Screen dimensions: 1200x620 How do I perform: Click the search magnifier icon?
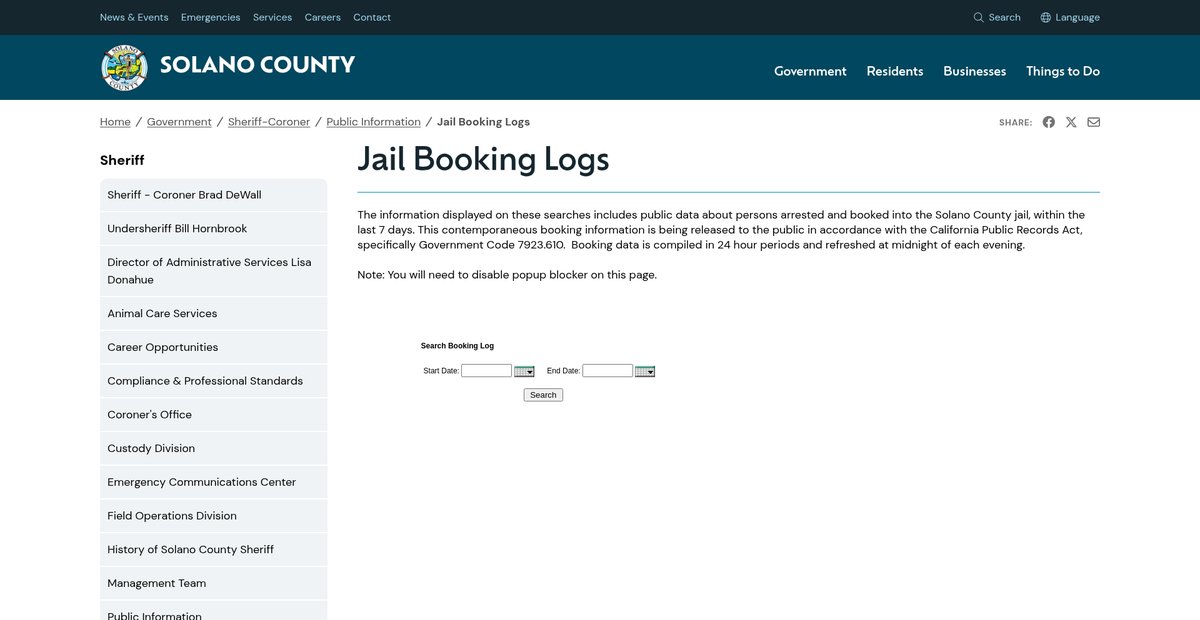(x=978, y=17)
